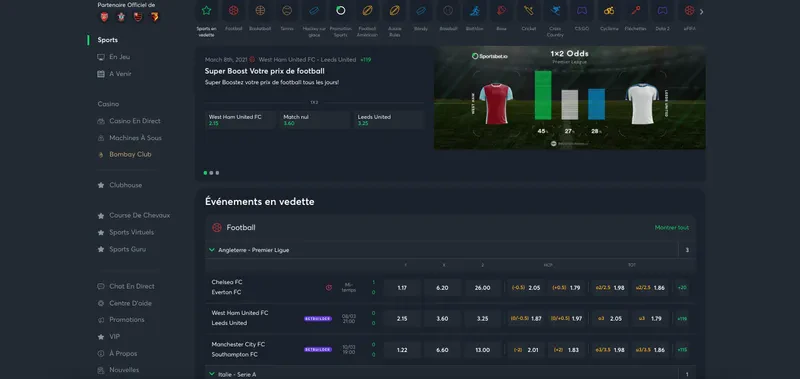Open the Hockey sur glace icon

tap(314, 10)
